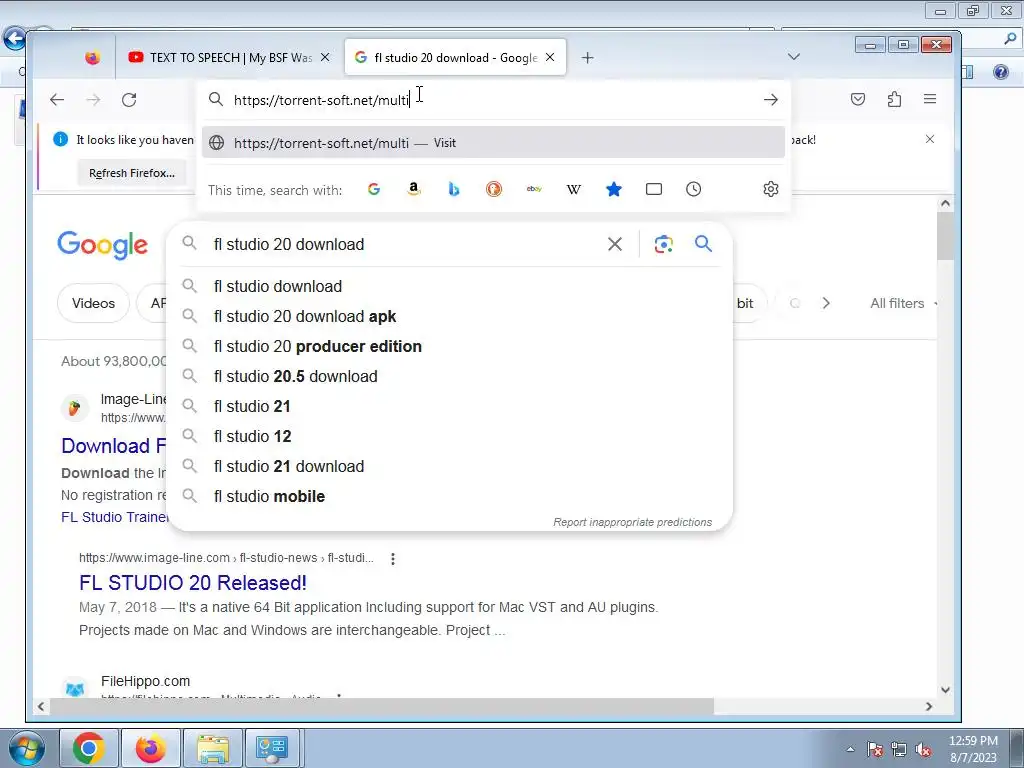Viewport: 1024px width, 768px height.
Task: Choose suggestion fl studio mobile
Action: [x=450, y=496]
